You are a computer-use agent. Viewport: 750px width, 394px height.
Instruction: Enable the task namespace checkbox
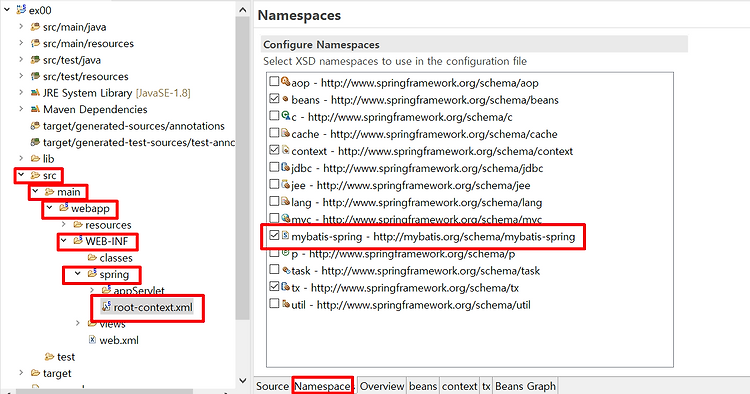(274, 269)
